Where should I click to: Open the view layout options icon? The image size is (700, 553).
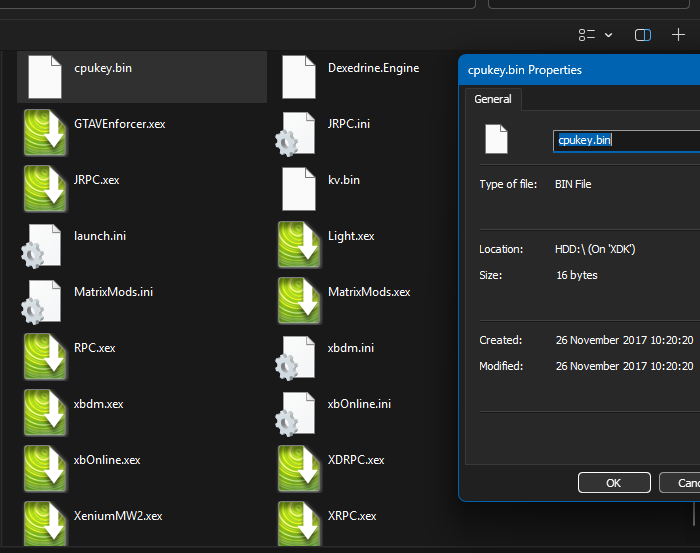pos(587,35)
